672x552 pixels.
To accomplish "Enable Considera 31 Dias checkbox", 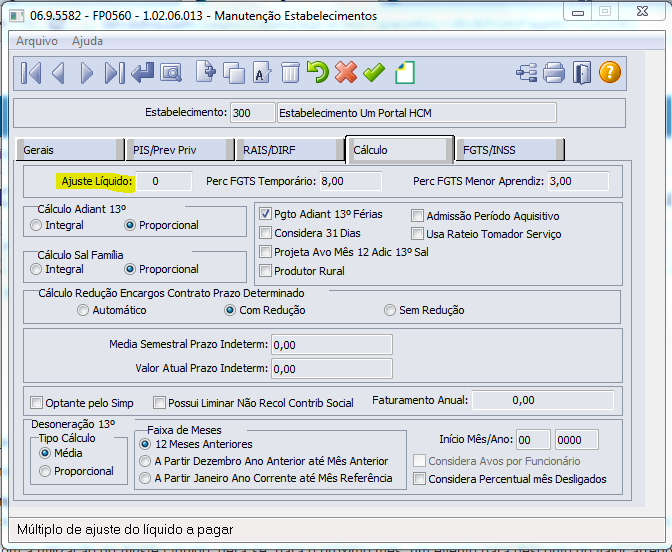I will pyautogui.click(x=265, y=233).
